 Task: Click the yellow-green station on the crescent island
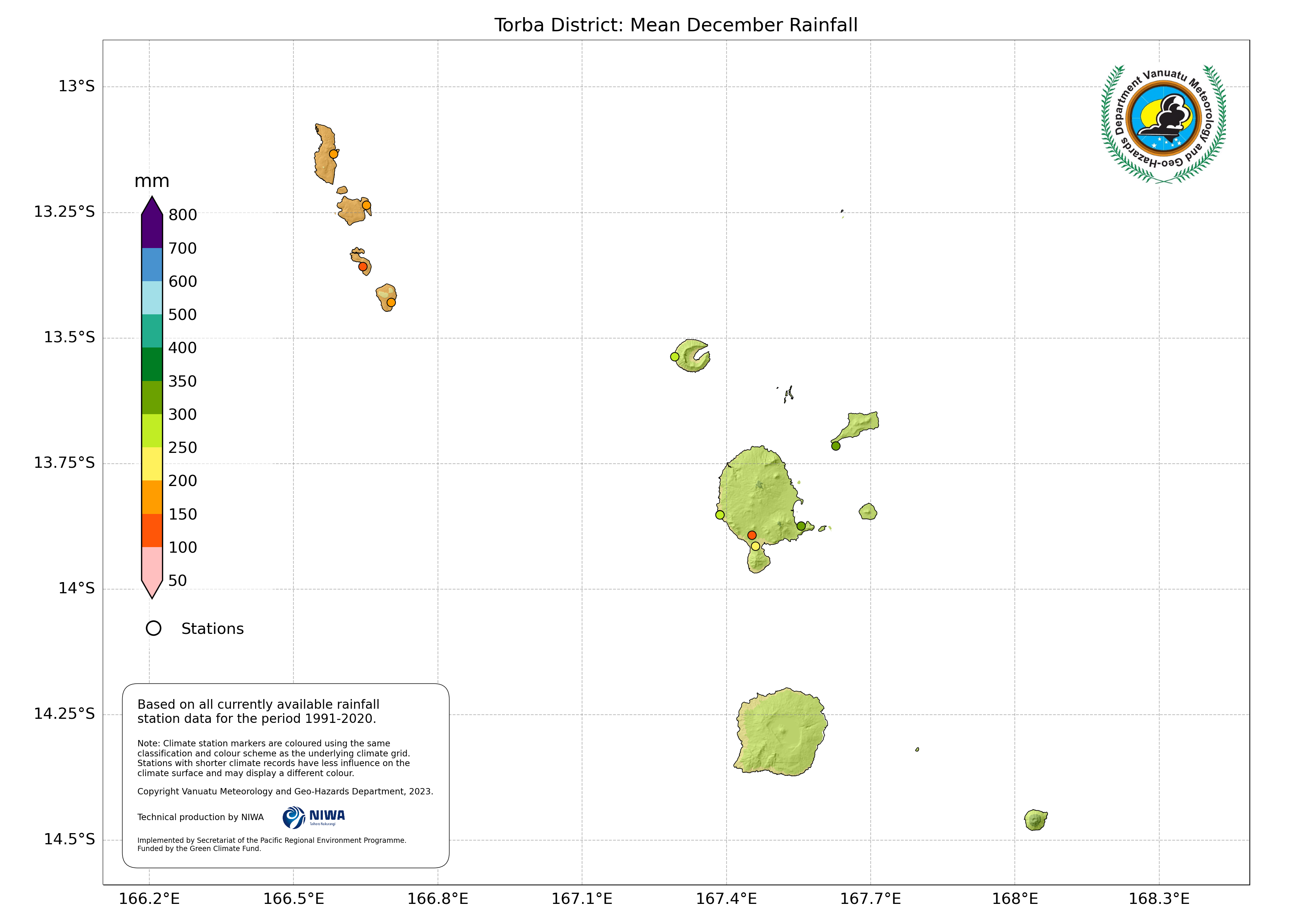point(675,357)
